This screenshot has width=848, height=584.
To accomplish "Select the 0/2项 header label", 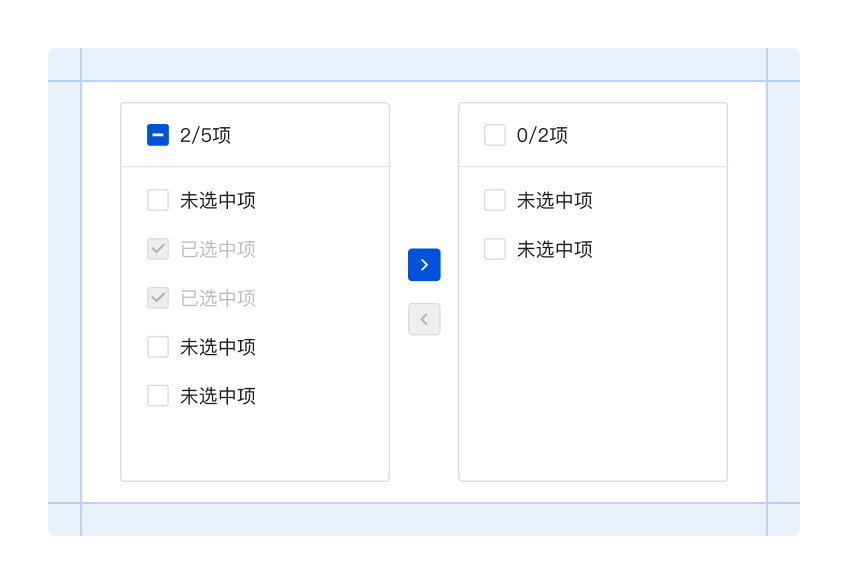I will (542, 134).
